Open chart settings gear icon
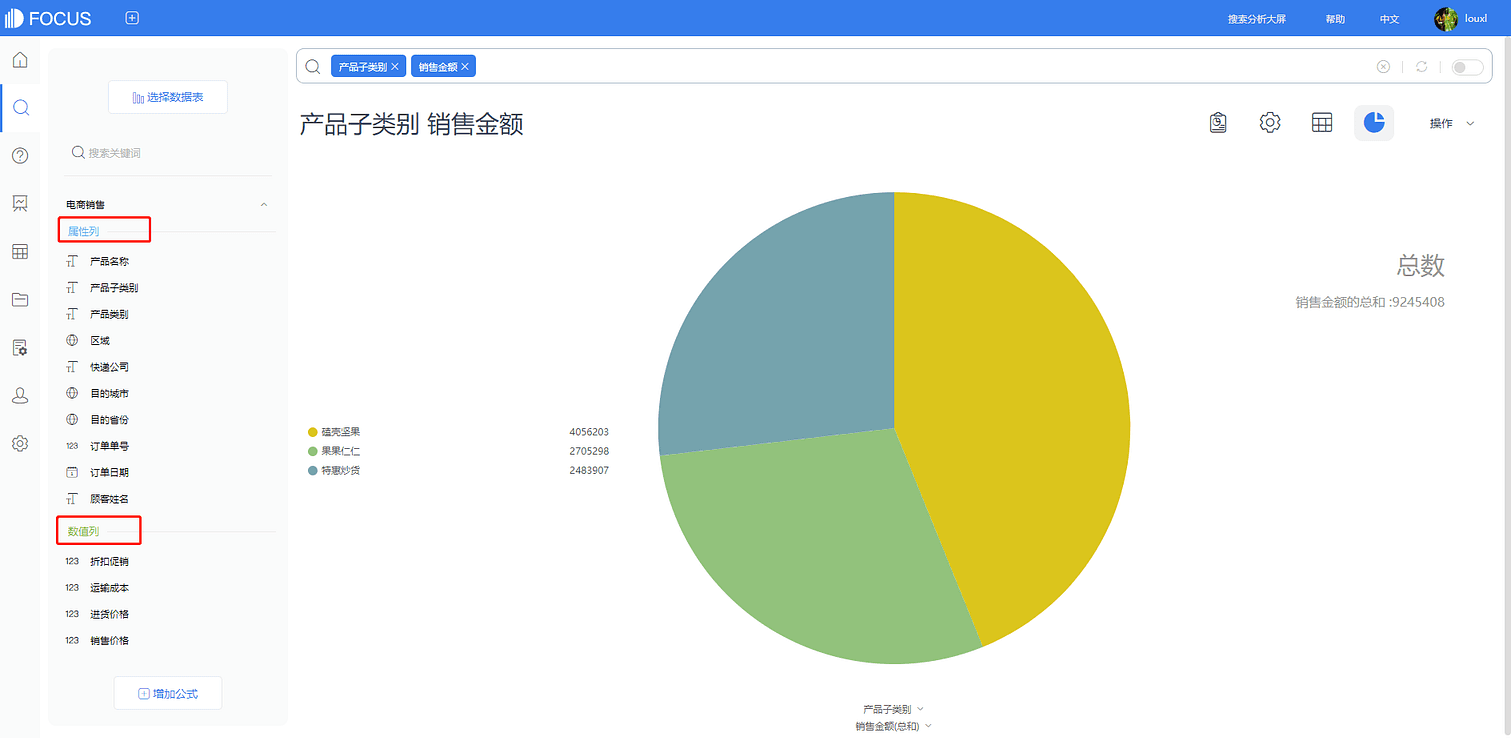The image size is (1511, 738). pyautogui.click(x=1270, y=123)
